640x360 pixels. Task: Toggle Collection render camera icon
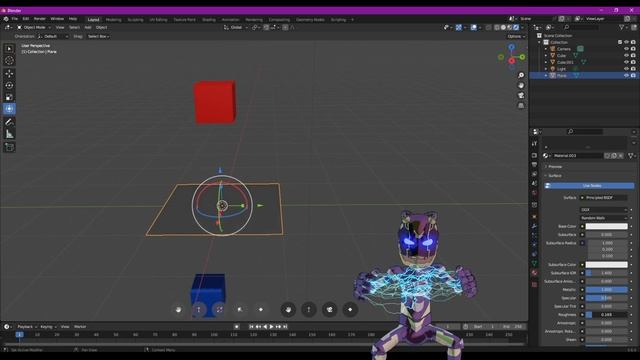[x=633, y=42]
